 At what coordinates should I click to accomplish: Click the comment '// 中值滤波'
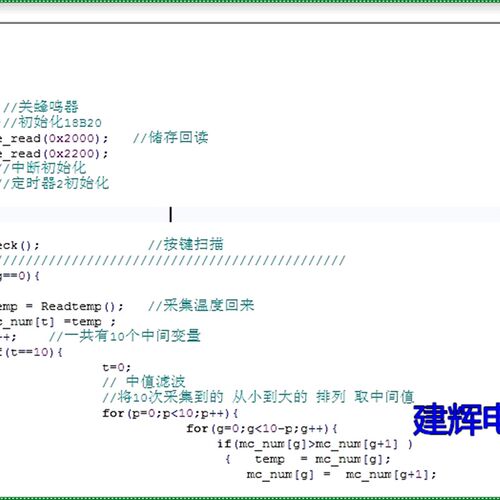(144, 382)
